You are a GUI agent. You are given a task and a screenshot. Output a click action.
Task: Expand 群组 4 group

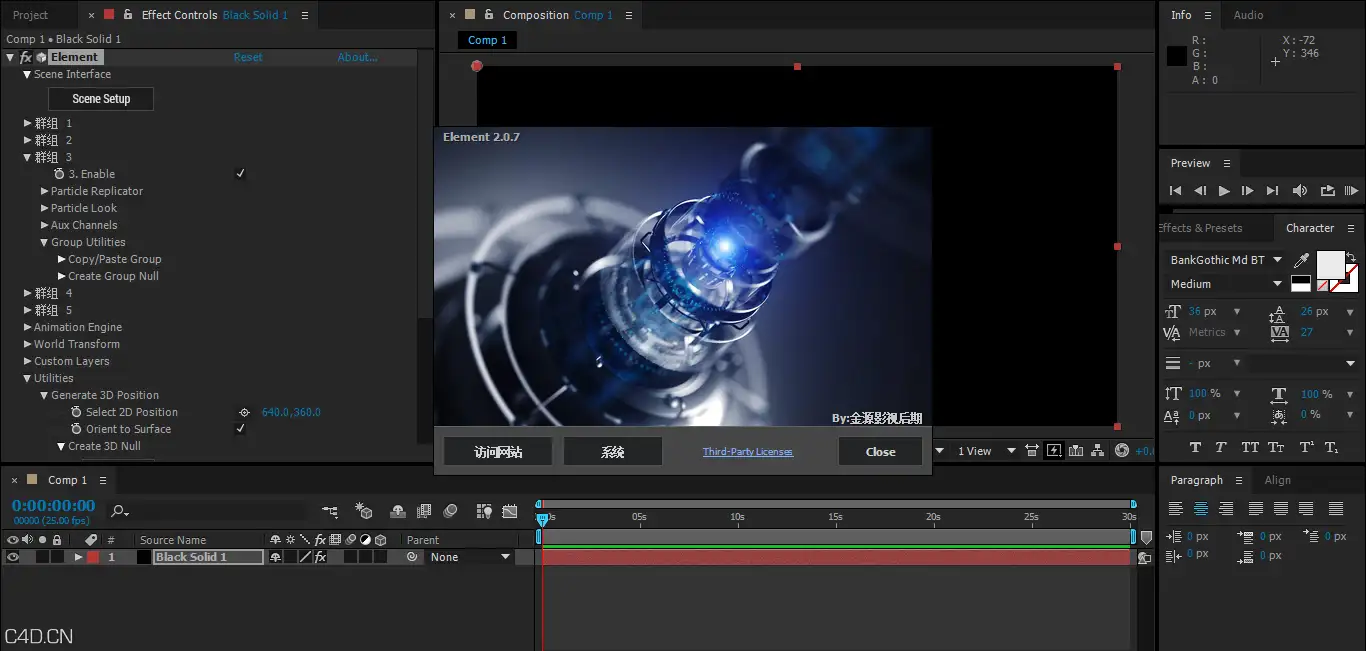(28, 293)
